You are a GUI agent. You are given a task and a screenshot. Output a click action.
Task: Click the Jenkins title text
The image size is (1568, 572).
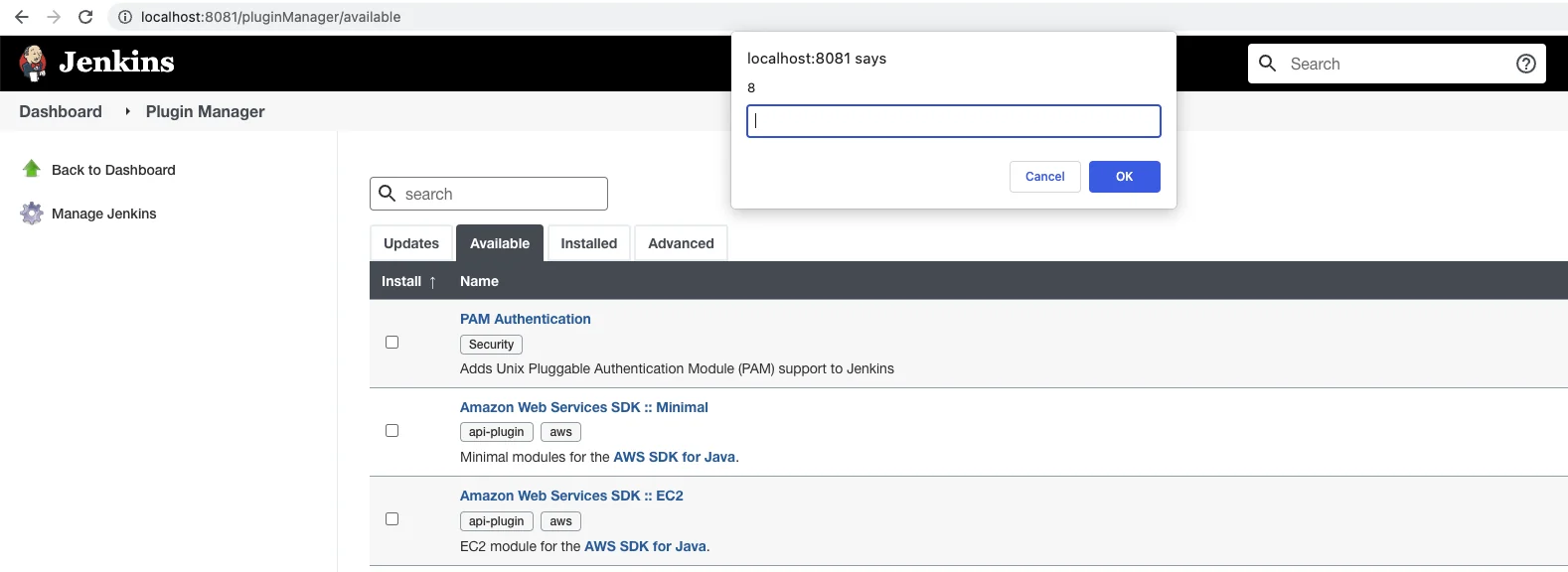click(116, 62)
